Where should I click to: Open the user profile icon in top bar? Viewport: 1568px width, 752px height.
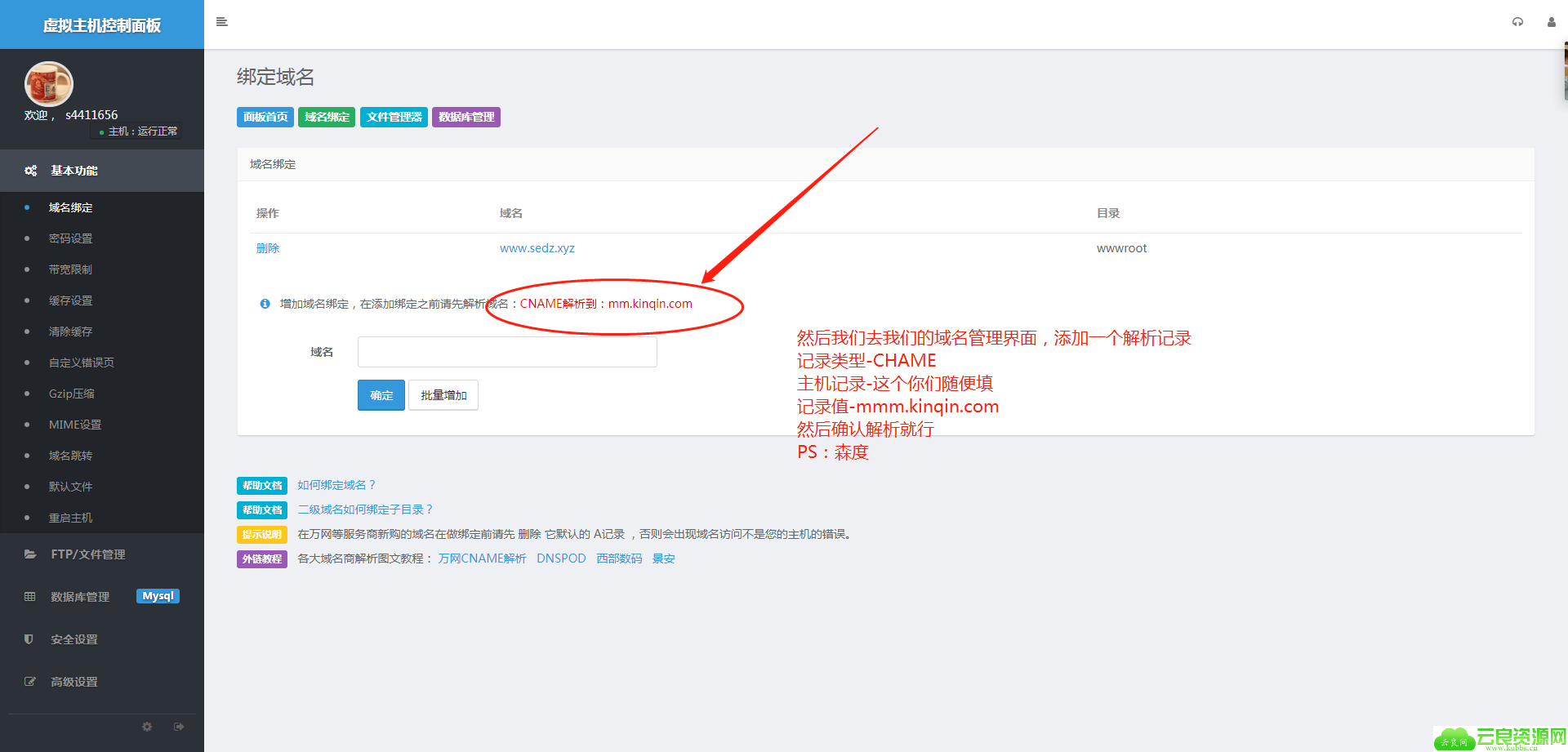point(1551,22)
